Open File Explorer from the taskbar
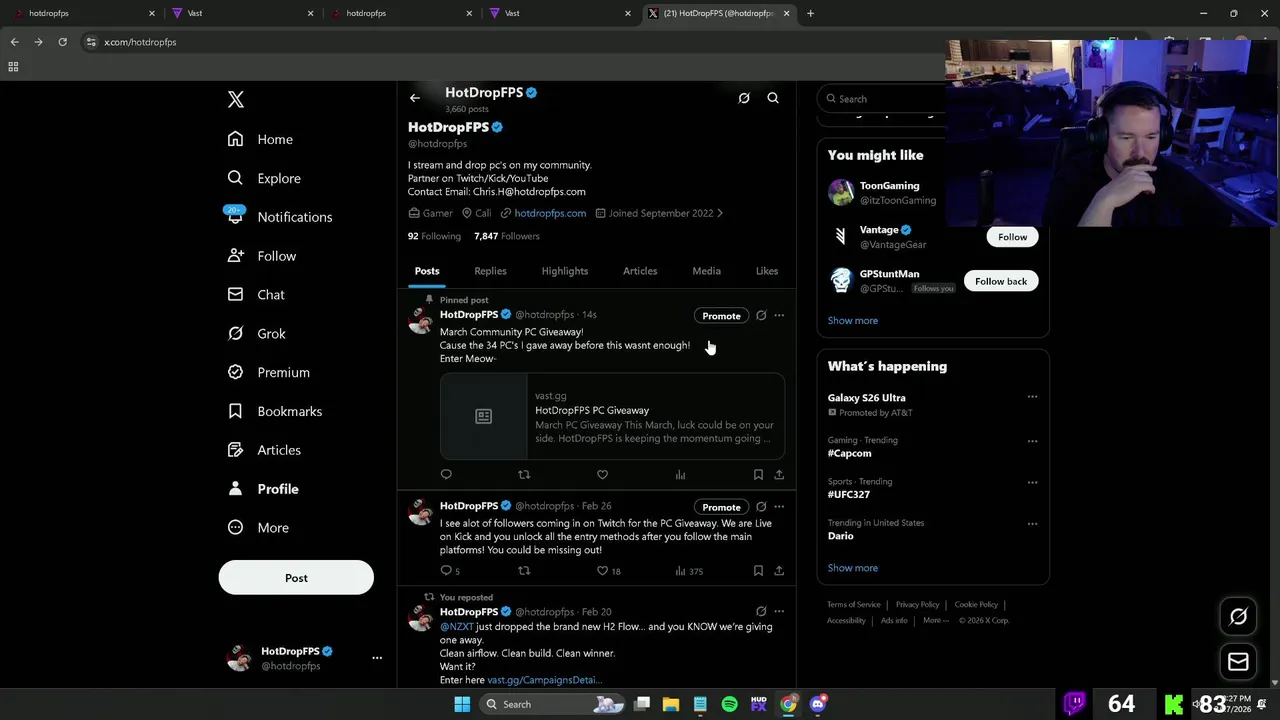This screenshot has width=1280, height=720. click(671, 704)
